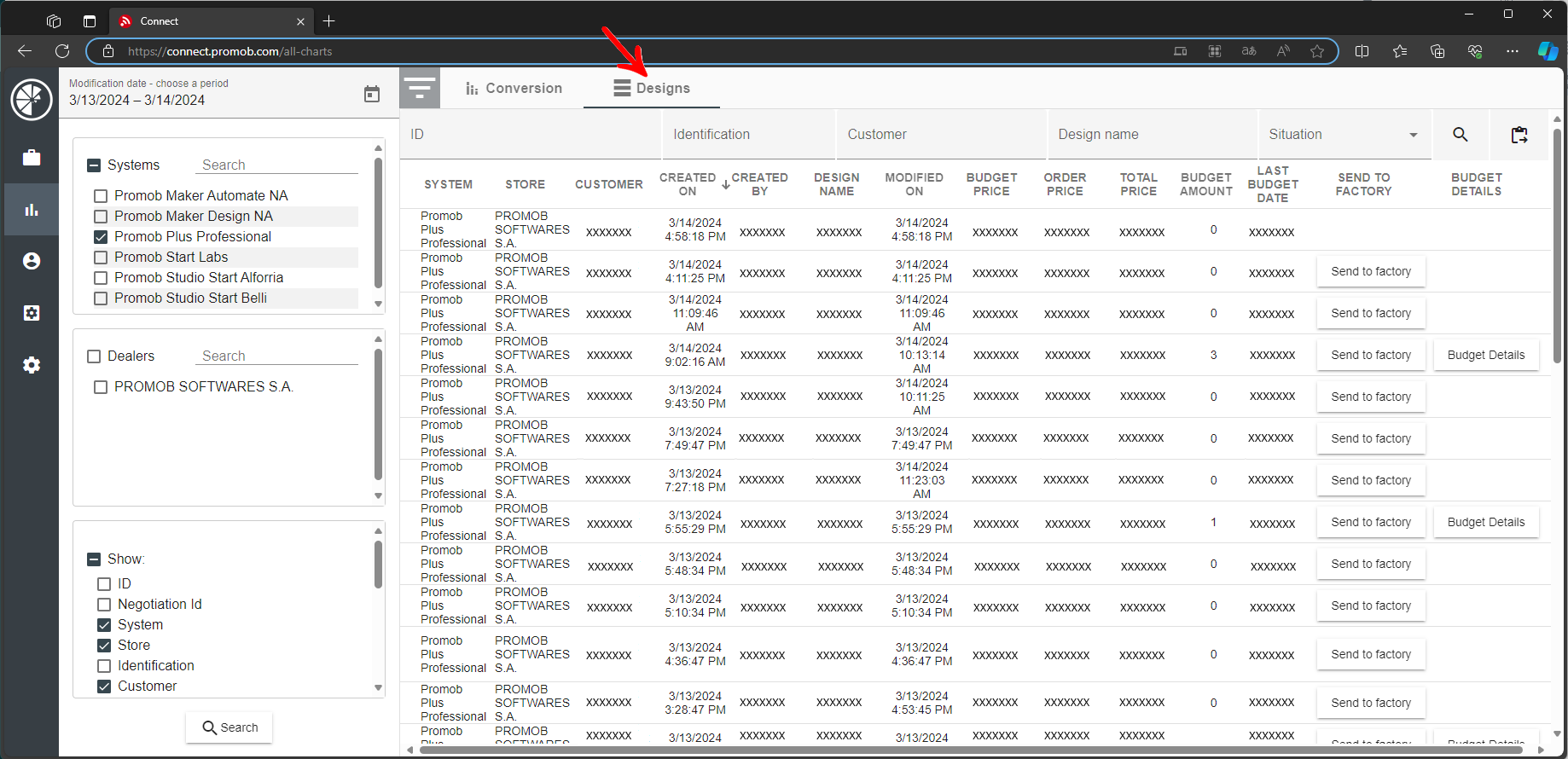This screenshot has height=759, width=1568.
Task: Open the date period calendar icon
Action: (372, 94)
